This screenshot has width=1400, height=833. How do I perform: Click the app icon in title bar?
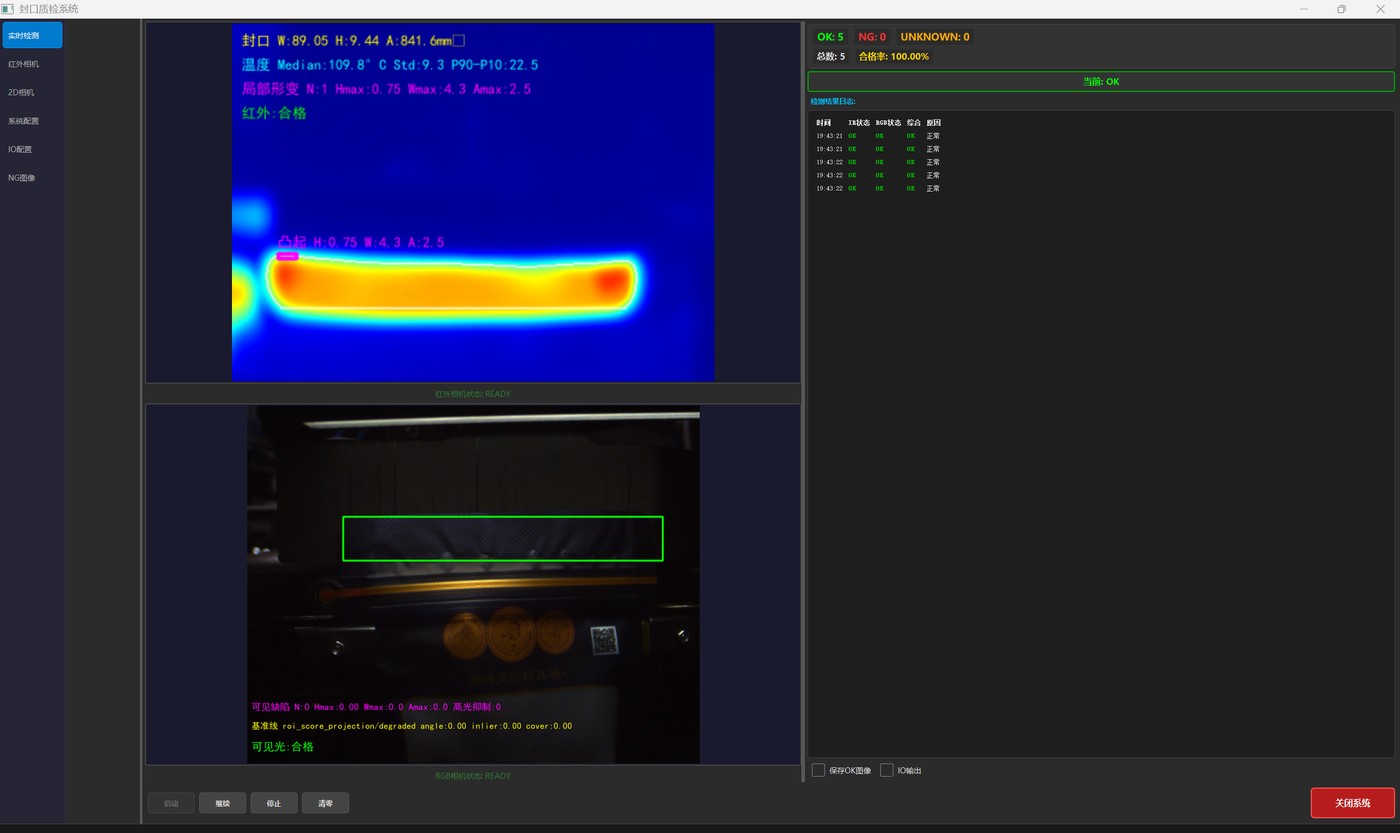coord(8,9)
